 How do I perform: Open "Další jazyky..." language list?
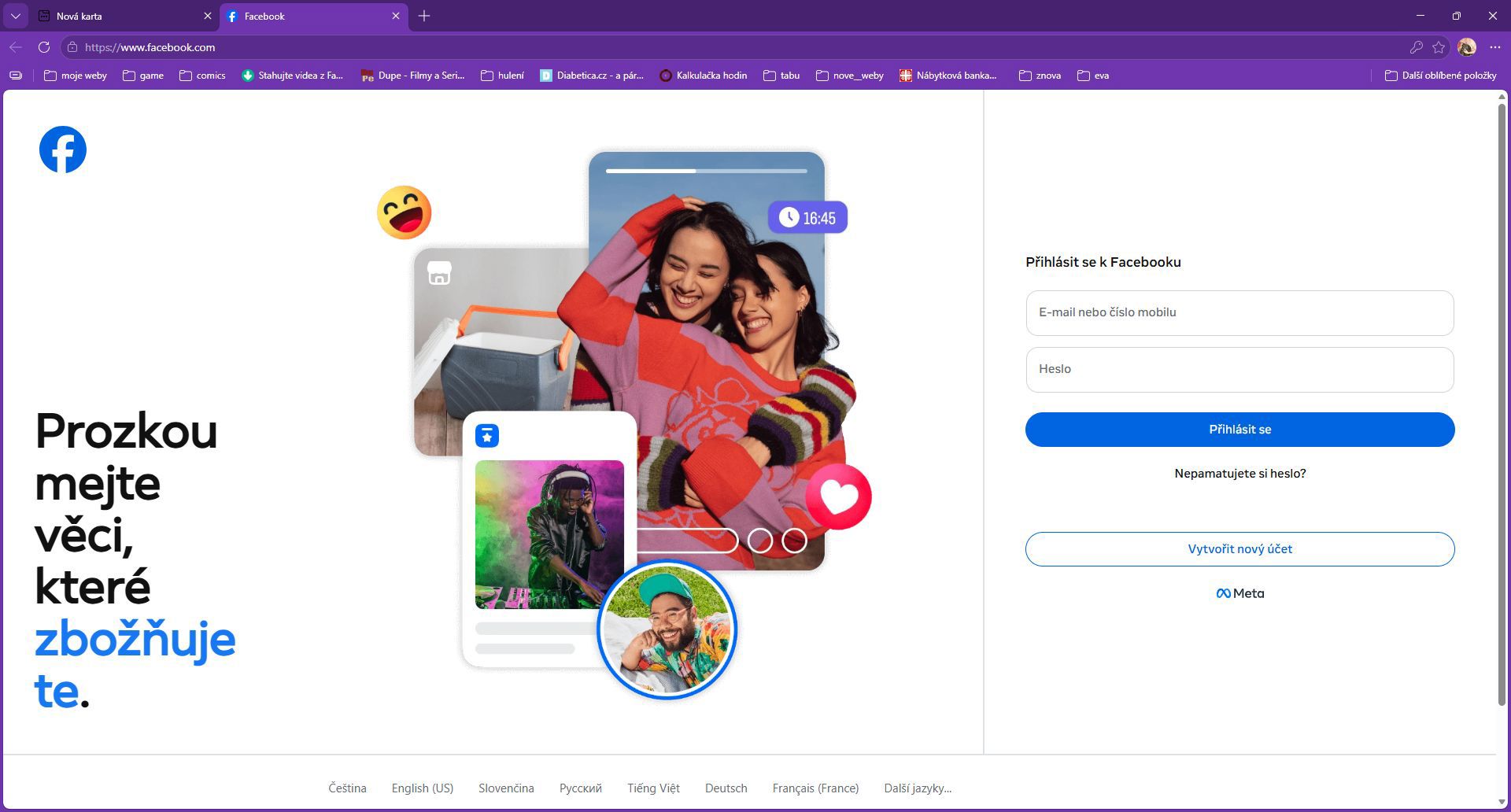click(x=918, y=788)
